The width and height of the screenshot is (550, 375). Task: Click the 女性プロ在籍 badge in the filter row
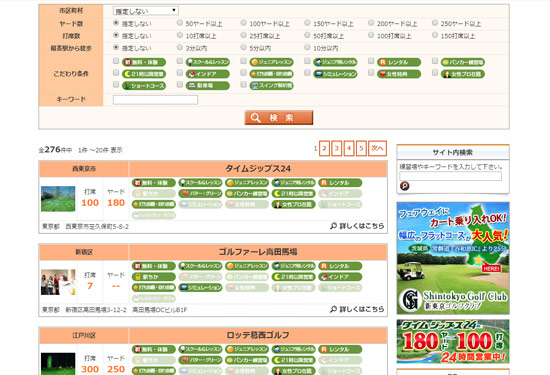pyautogui.click(x=463, y=74)
